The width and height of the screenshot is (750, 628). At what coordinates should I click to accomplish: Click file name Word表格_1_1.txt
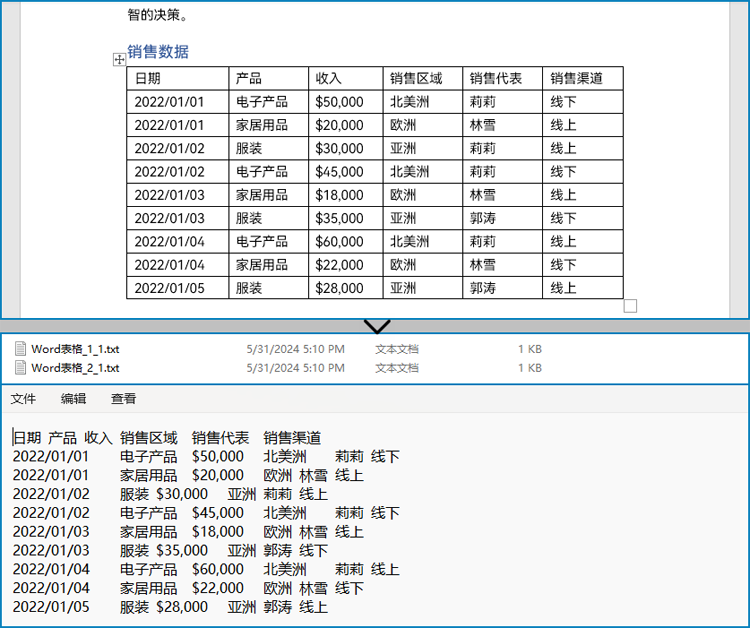tap(75, 349)
